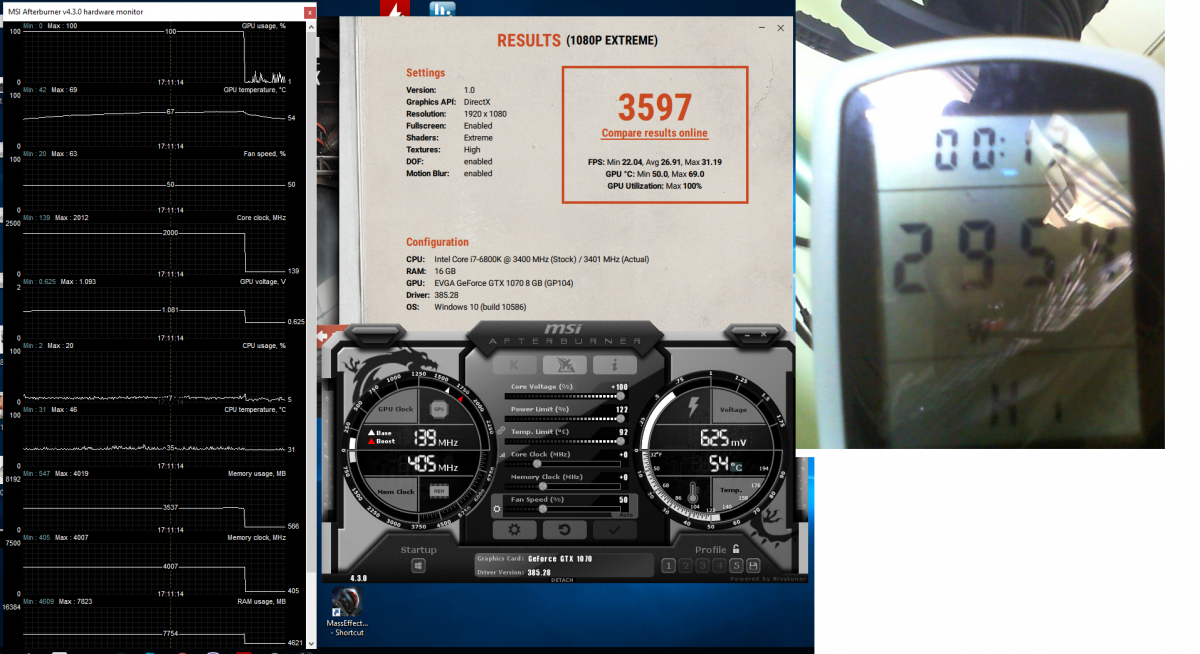Click the CPU temperature graph title
The height and width of the screenshot is (654, 1200).
coord(255,410)
